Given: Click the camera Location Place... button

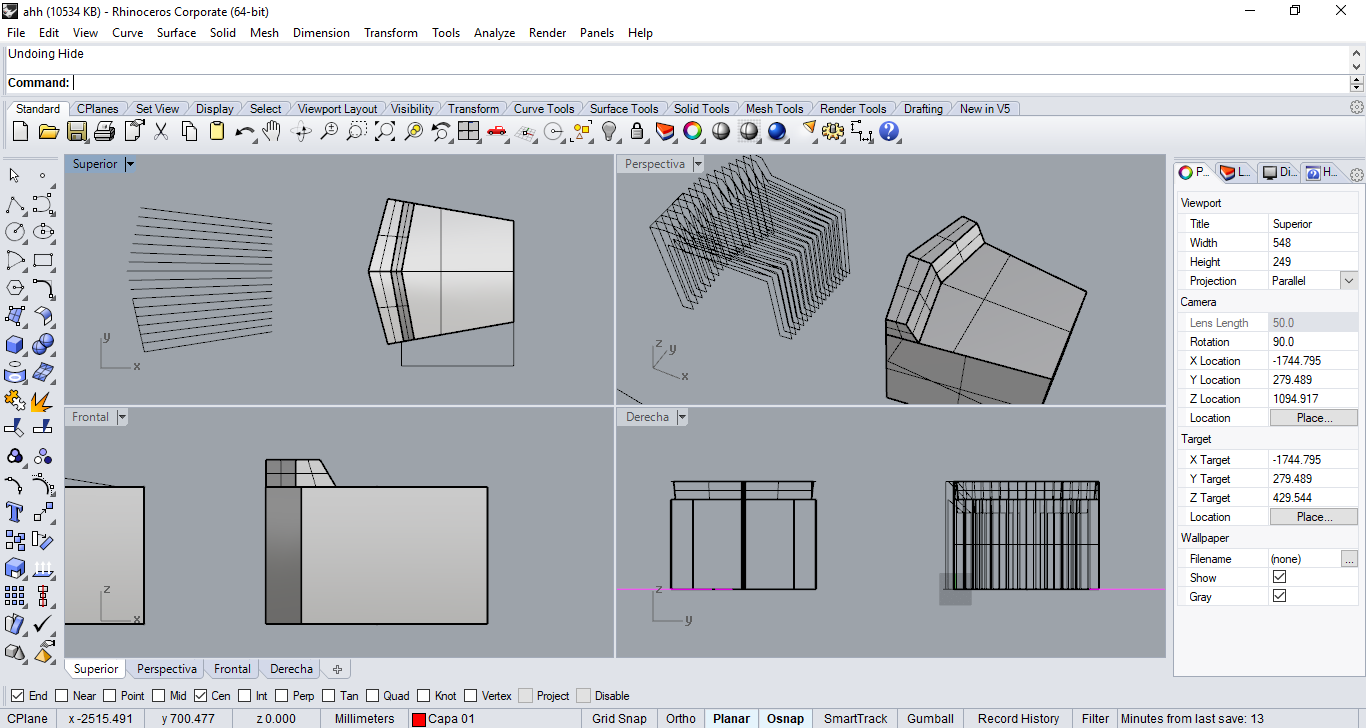Looking at the screenshot, I should [1313, 418].
